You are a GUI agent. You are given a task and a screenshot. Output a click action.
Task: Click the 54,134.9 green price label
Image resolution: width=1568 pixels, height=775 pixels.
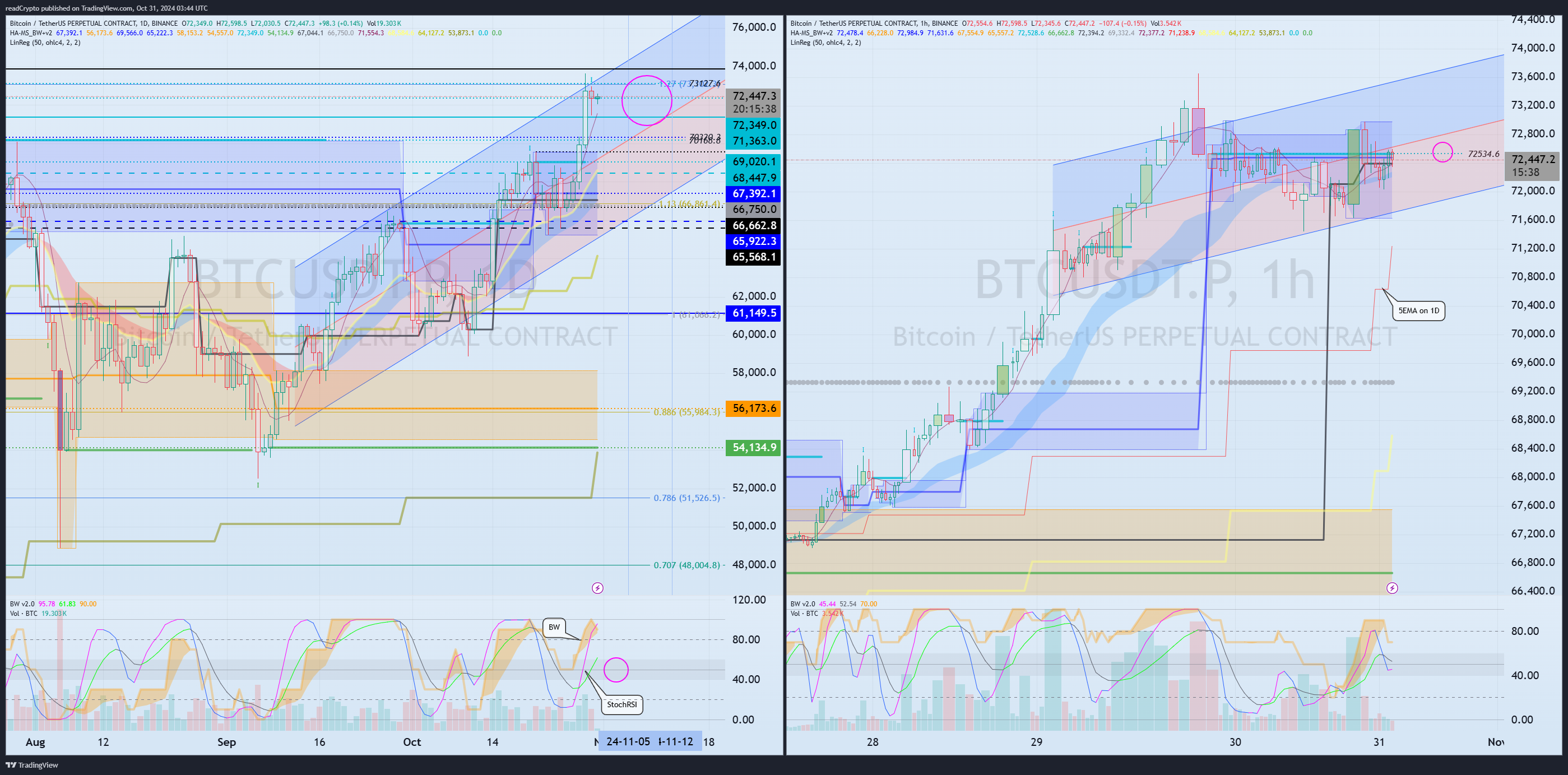point(754,448)
